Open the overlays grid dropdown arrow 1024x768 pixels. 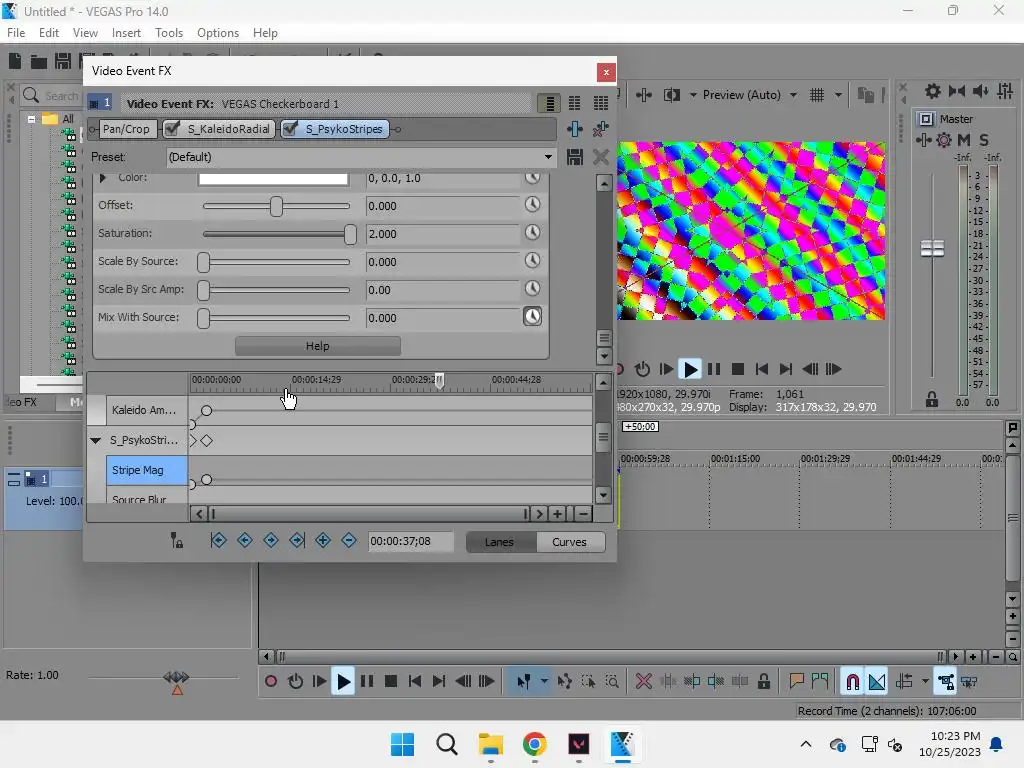[838, 95]
